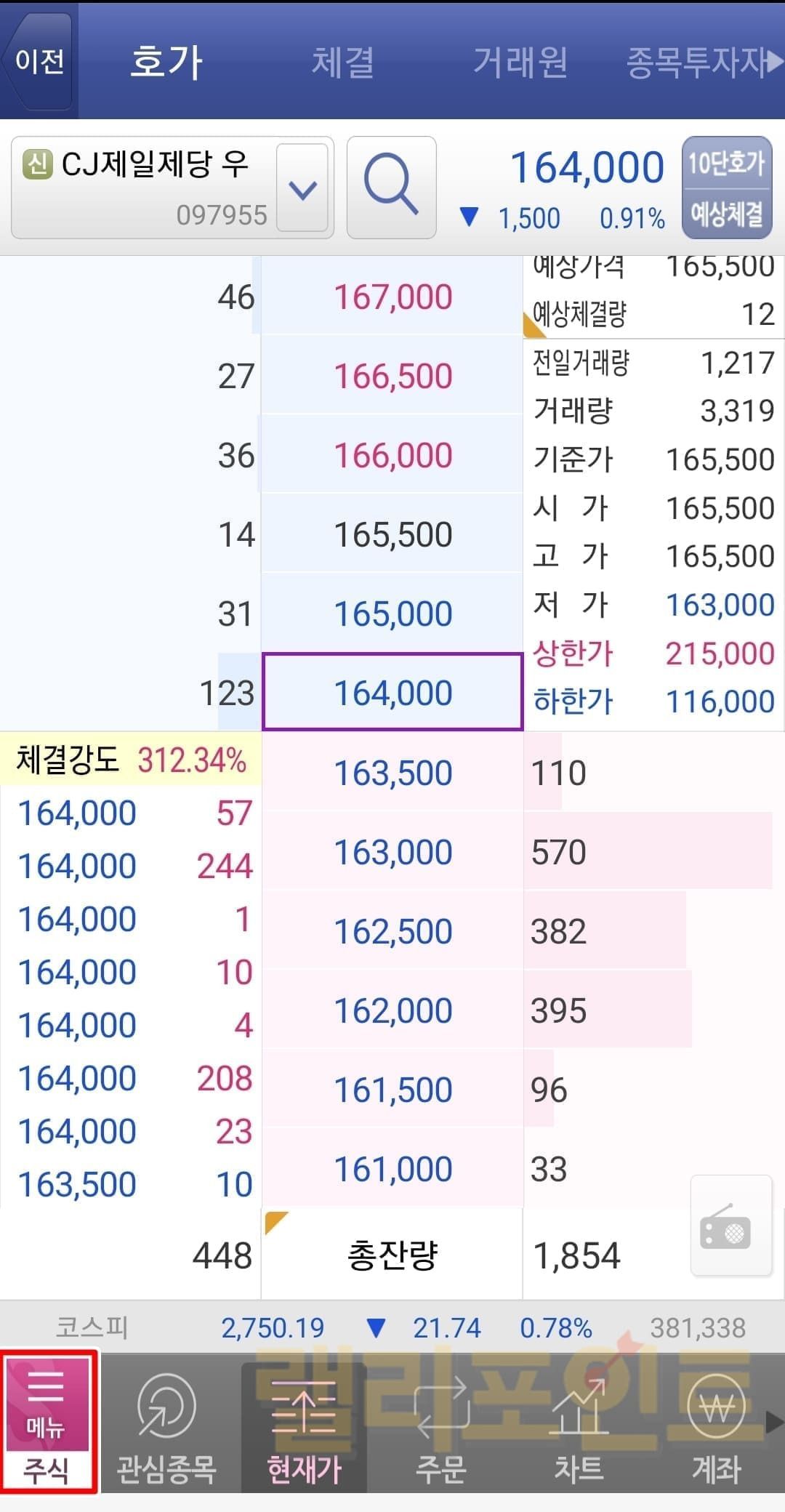Expand the CJ제일제당 우 stock dropdown
785x1512 pixels.
point(302,189)
